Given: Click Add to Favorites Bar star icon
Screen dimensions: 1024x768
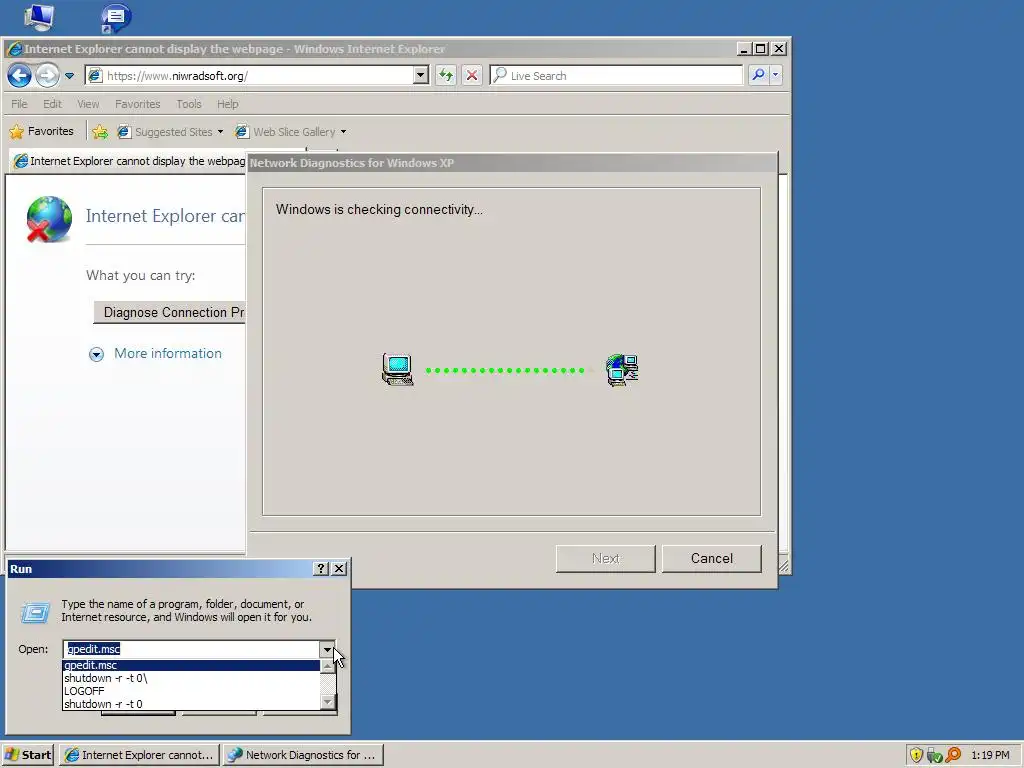Looking at the screenshot, I should pyautogui.click(x=100, y=132).
